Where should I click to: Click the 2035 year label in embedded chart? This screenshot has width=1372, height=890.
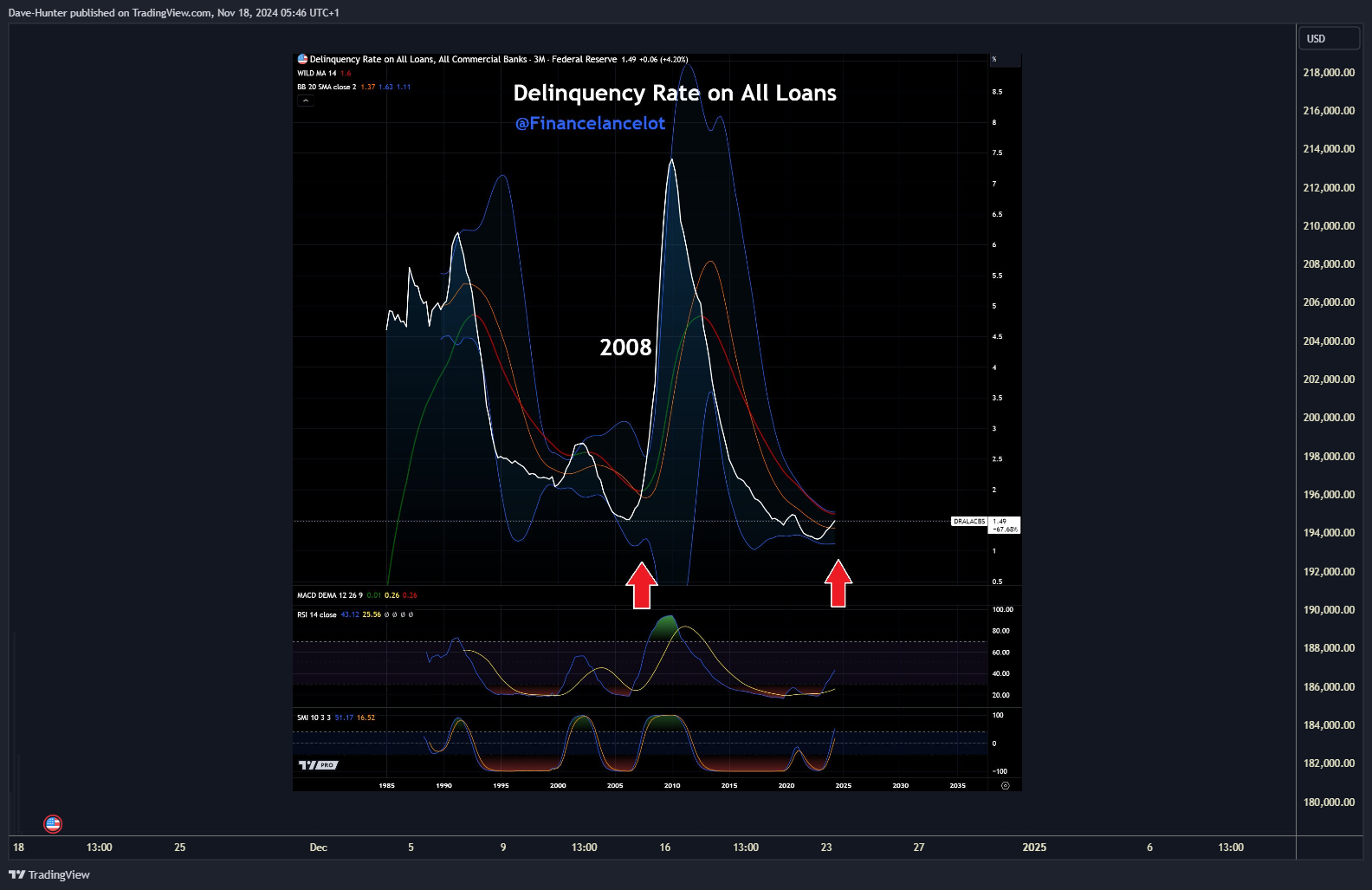point(957,786)
